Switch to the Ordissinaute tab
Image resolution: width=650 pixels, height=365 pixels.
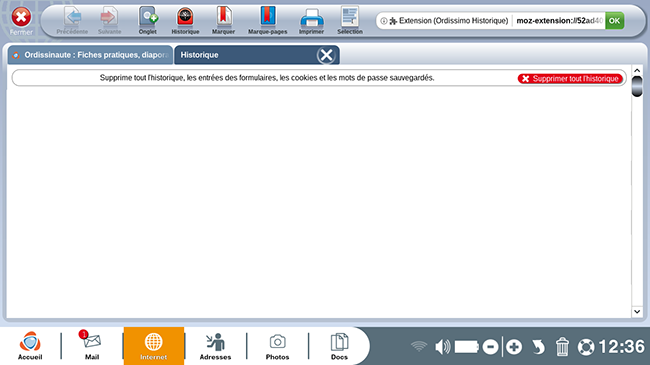tap(90, 55)
